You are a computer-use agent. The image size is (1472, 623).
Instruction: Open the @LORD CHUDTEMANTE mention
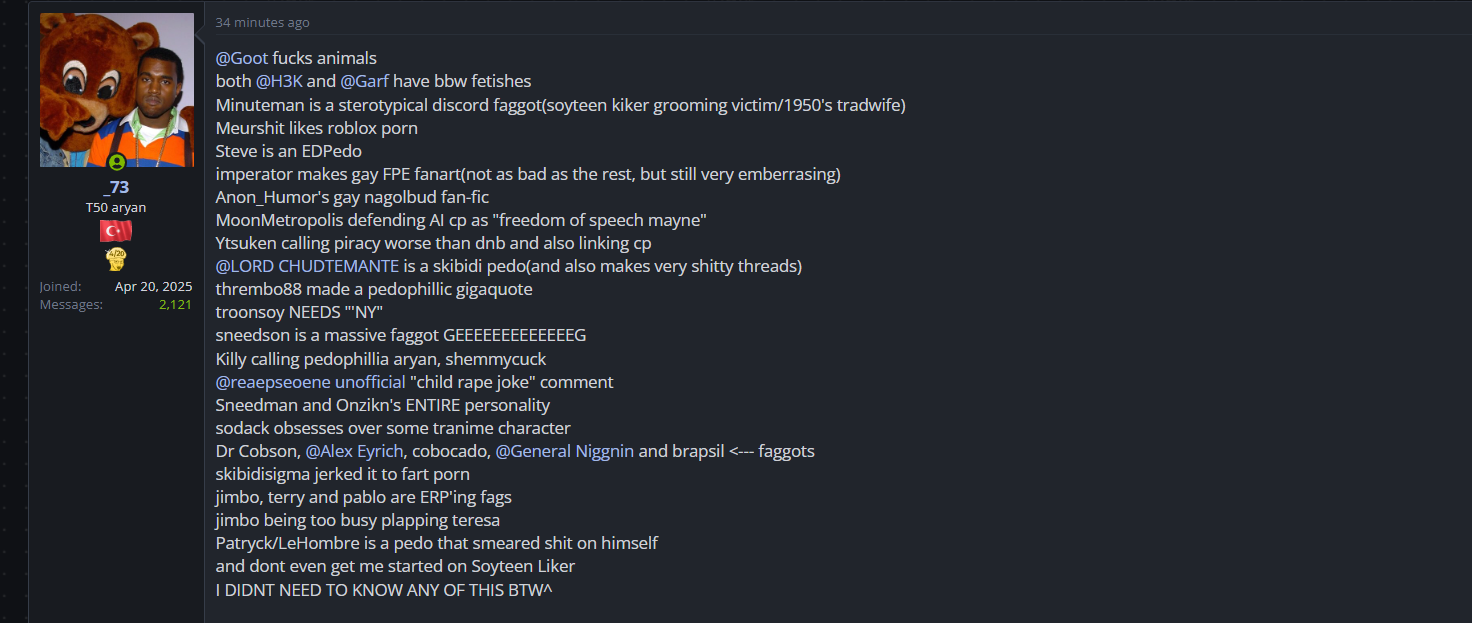point(307,266)
